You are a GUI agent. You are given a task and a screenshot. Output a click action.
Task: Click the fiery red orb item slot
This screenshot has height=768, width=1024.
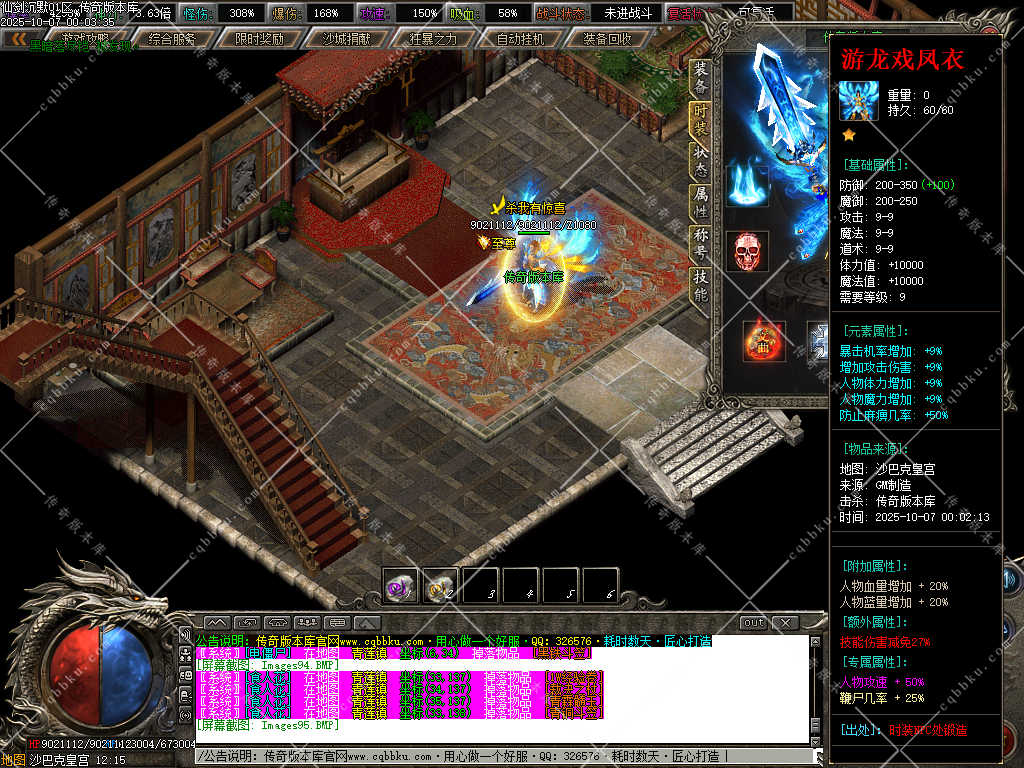763,340
